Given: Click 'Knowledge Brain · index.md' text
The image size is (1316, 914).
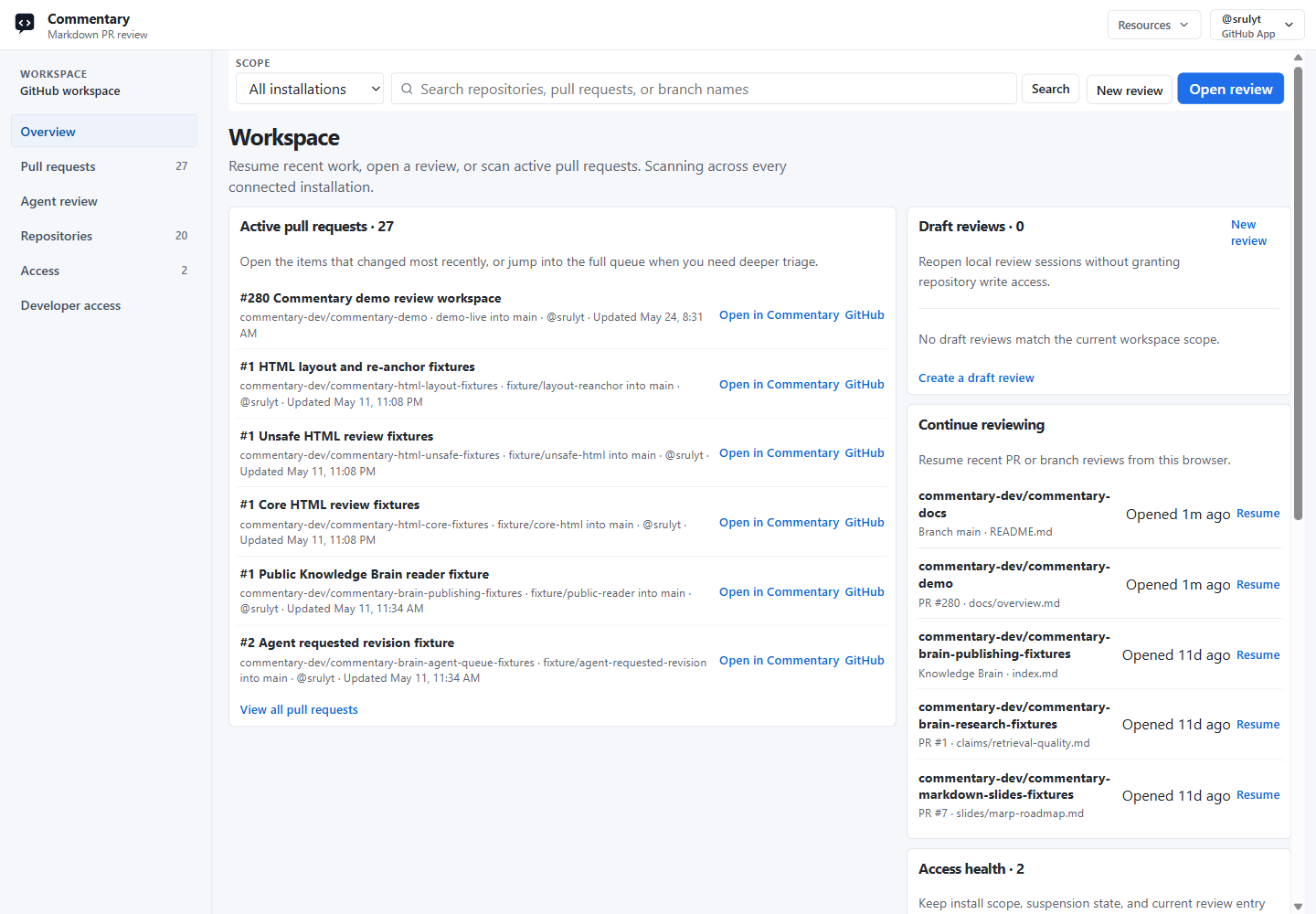Looking at the screenshot, I should pyautogui.click(x=988, y=674).
